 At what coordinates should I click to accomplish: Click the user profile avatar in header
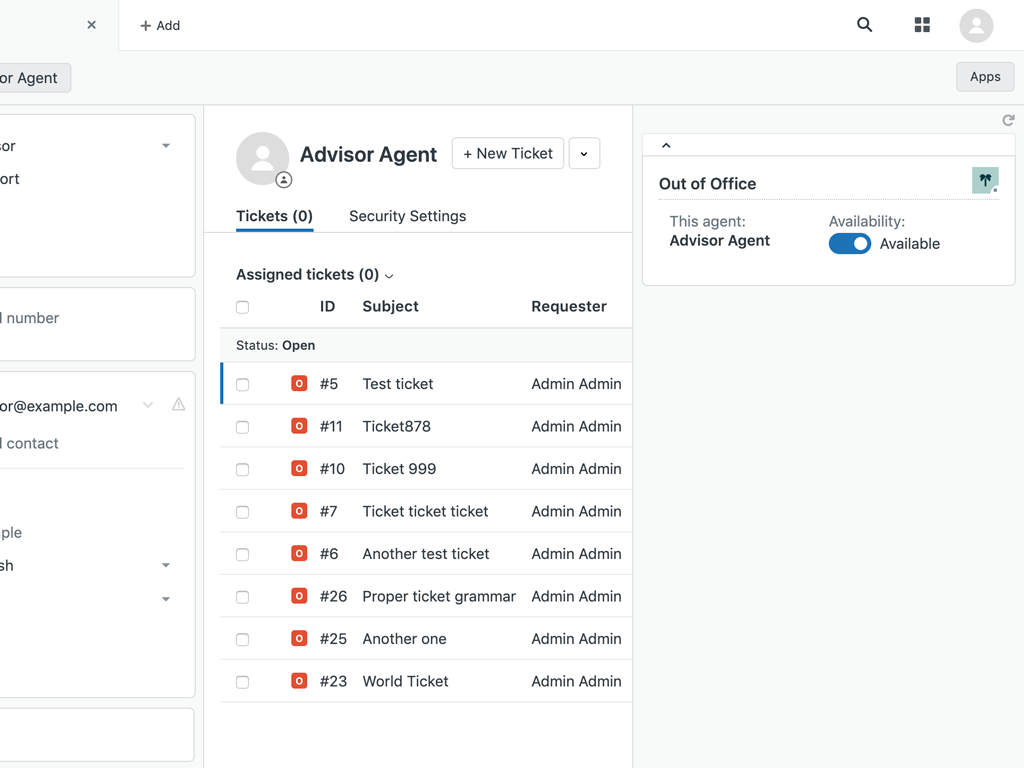pyautogui.click(x=976, y=25)
